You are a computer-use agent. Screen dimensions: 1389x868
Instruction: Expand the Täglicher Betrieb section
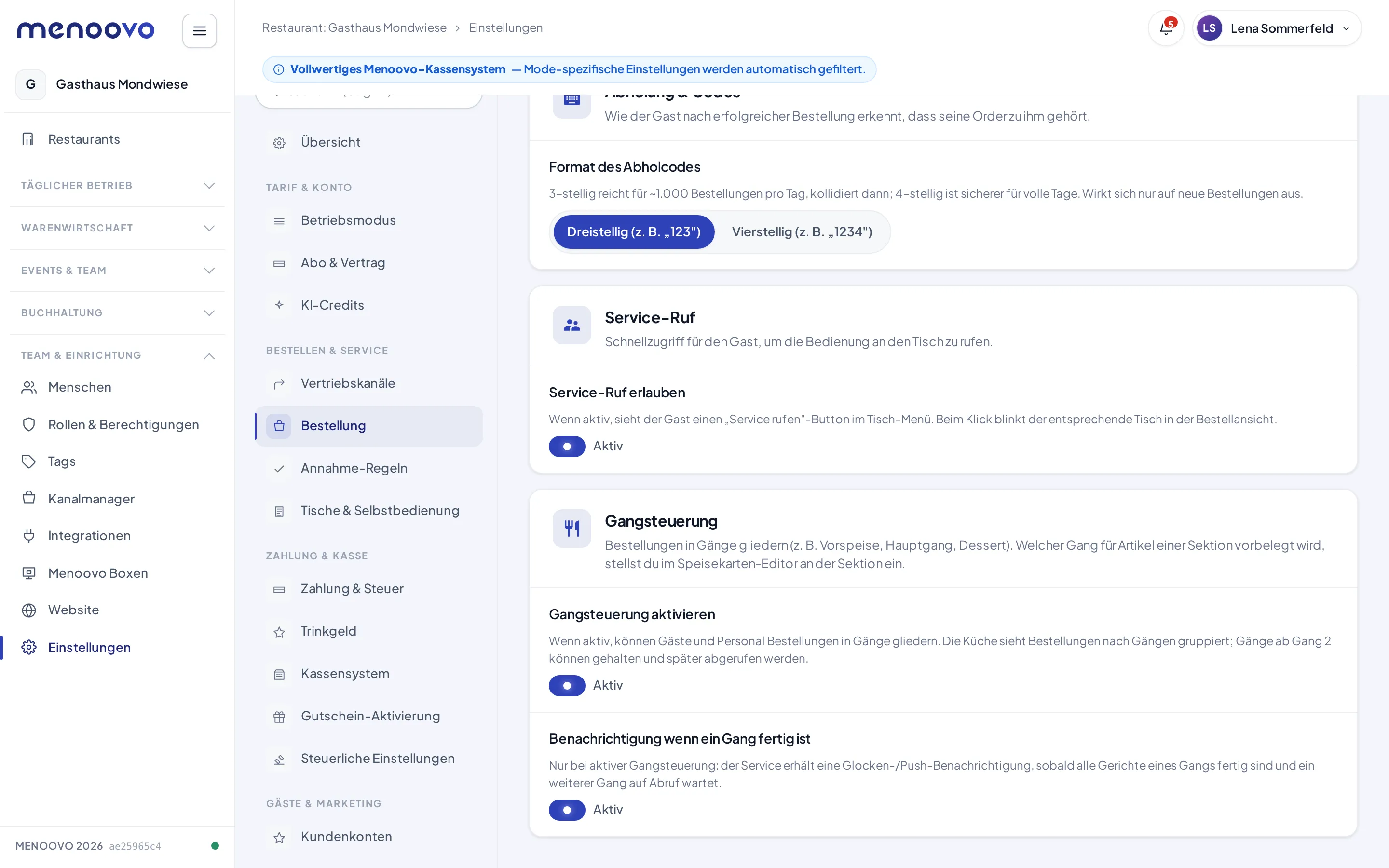click(118, 186)
